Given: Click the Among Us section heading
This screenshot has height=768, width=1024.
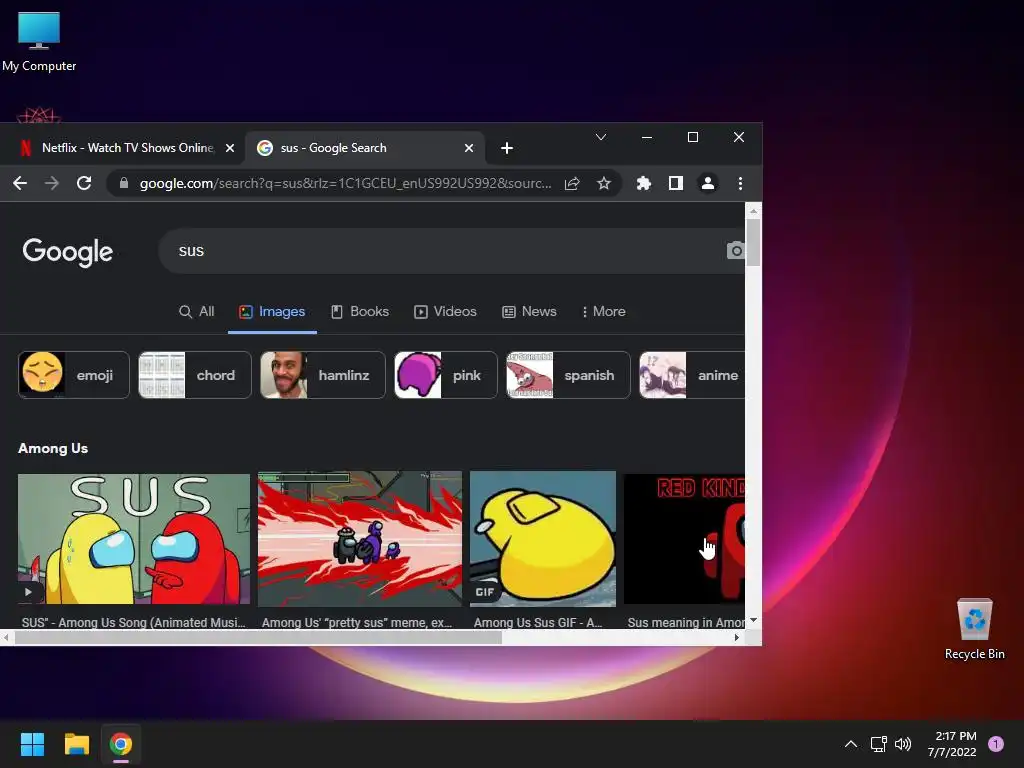Looking at the screenshot, I should click(53, 448).
